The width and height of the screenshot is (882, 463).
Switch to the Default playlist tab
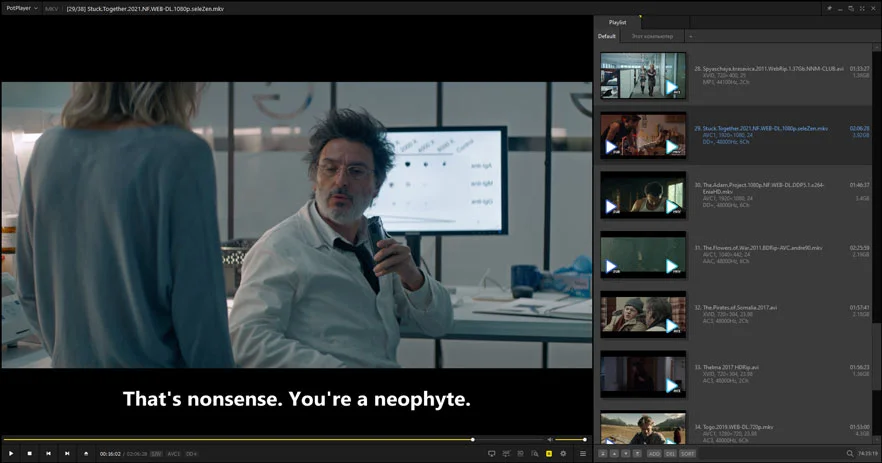(x=607, y=37)
